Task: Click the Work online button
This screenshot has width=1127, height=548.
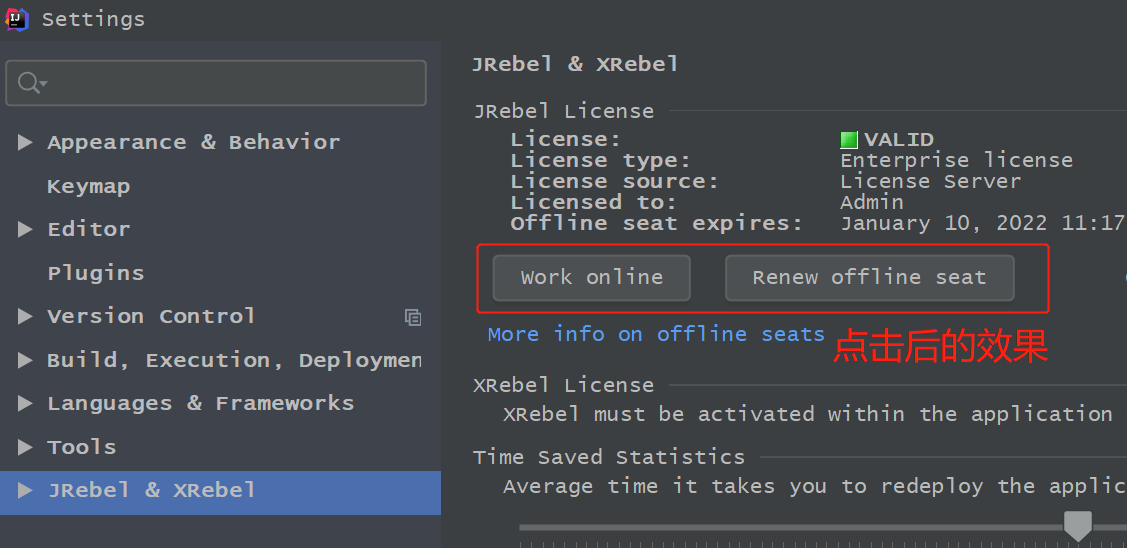Action: [592, 278]
